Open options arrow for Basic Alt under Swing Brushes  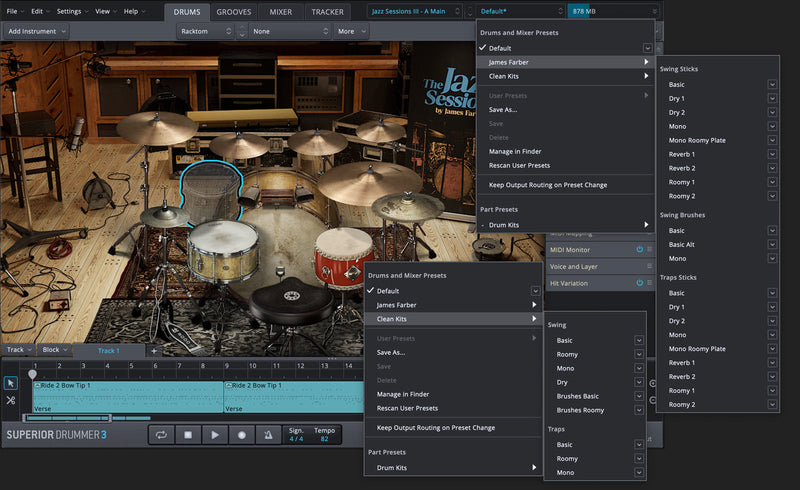pos(772,244)
